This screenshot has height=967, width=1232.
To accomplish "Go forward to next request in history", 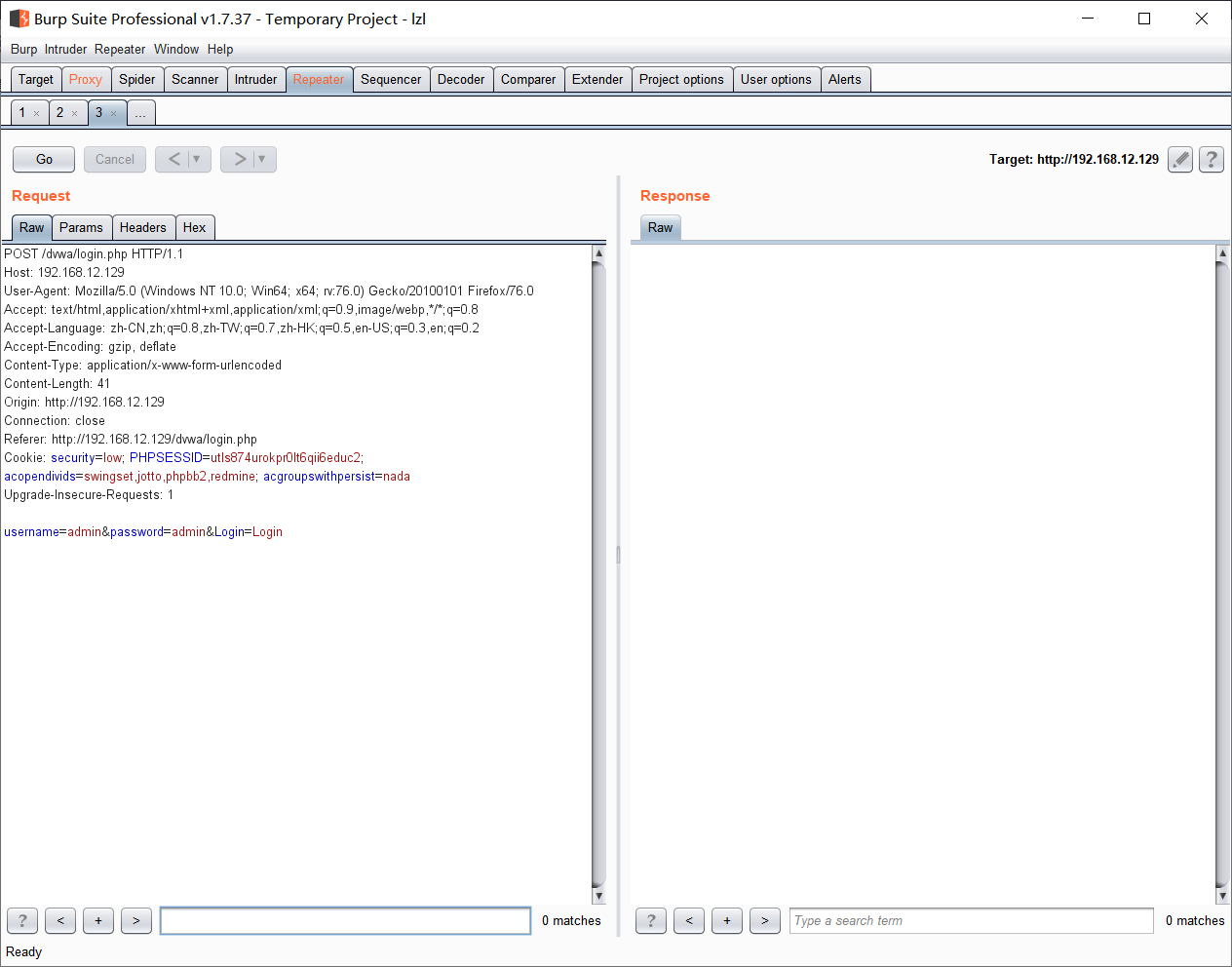I will pyautogui.click(x=239, y=159).
